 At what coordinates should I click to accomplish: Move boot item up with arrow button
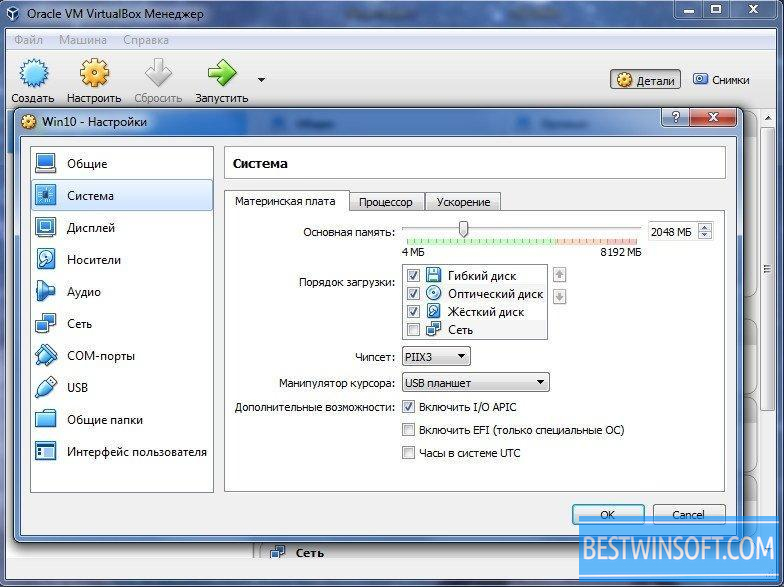coord(560,274)
